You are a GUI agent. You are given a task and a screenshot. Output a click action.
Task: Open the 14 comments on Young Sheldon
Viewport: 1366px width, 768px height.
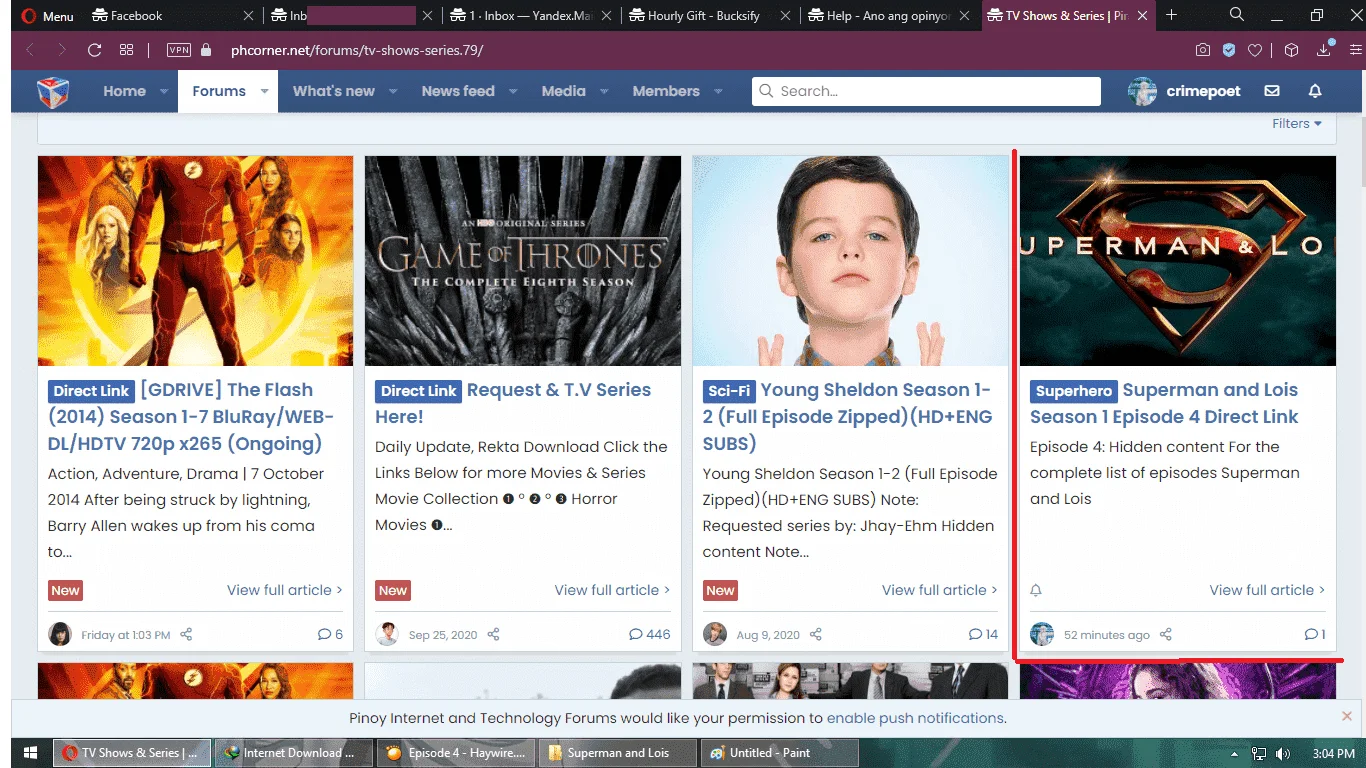pos(984,634)
